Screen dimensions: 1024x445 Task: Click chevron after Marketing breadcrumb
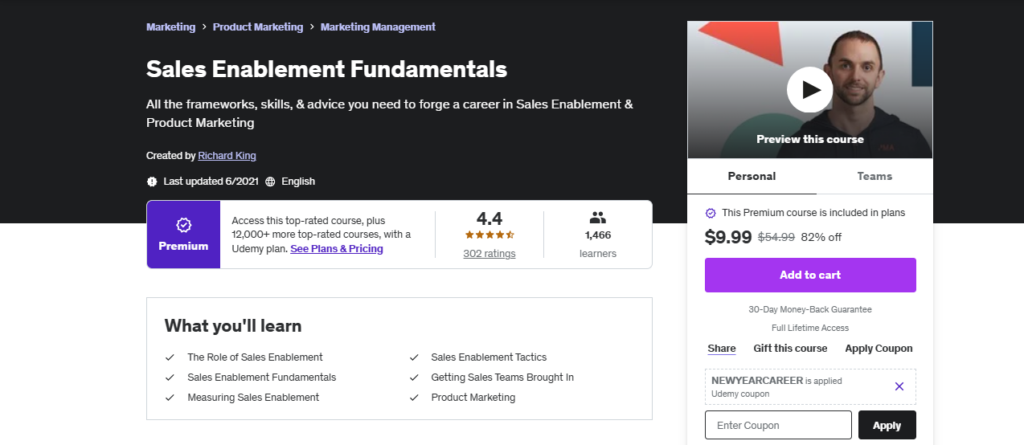pos(204,27)
